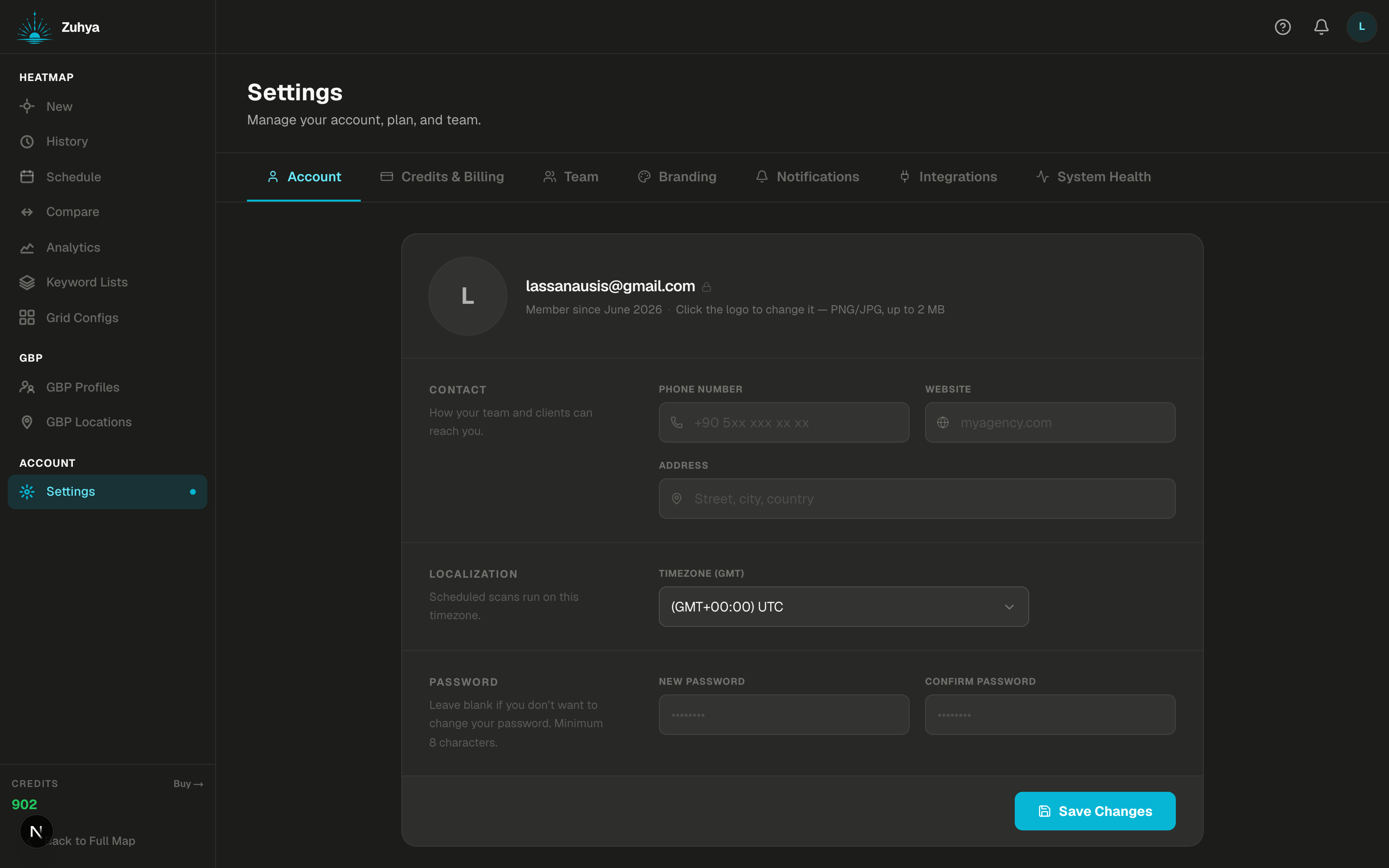Open GBP Profiles in the sidebar
Viewport: 1389px width, 868px height.
coord(108,387)
